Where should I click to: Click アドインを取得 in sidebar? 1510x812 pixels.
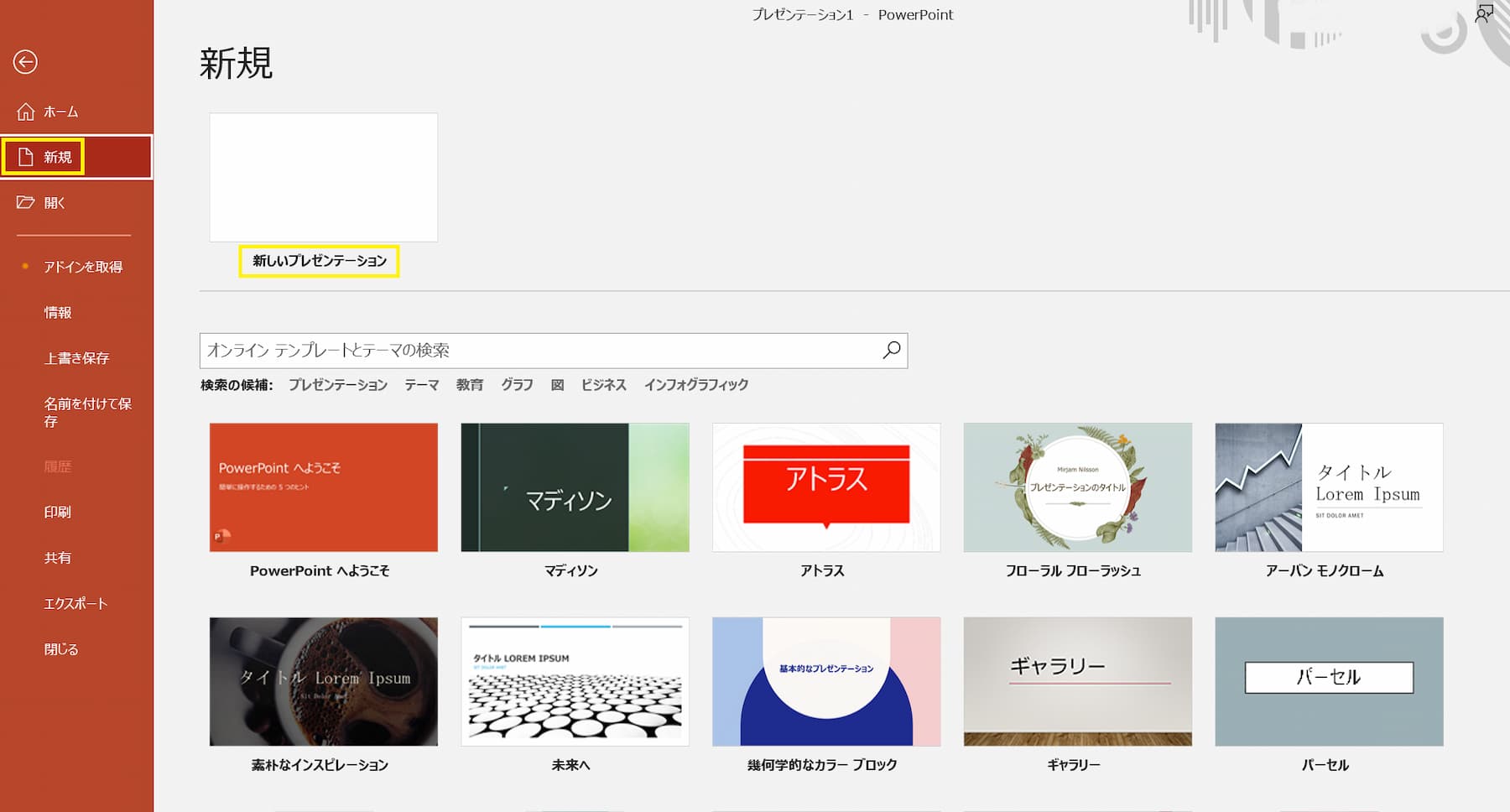83,267
